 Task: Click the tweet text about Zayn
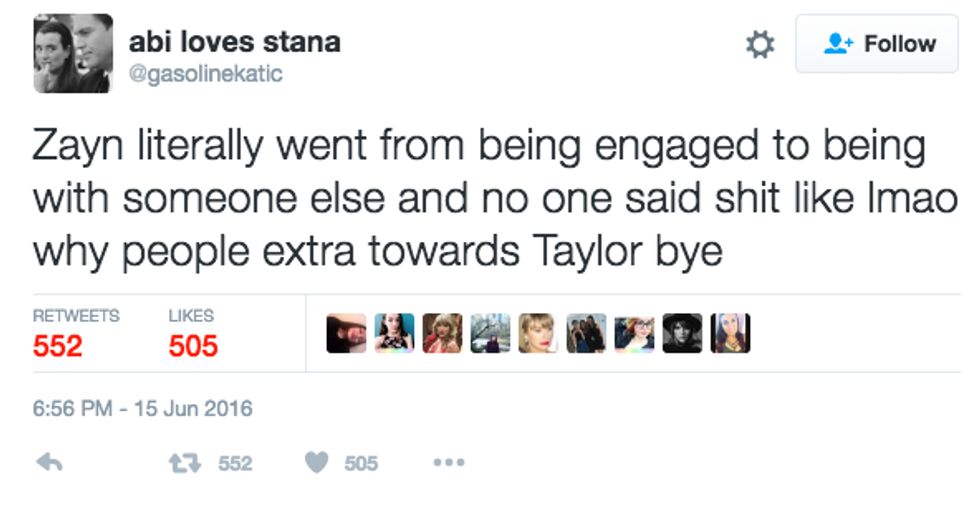480,198
